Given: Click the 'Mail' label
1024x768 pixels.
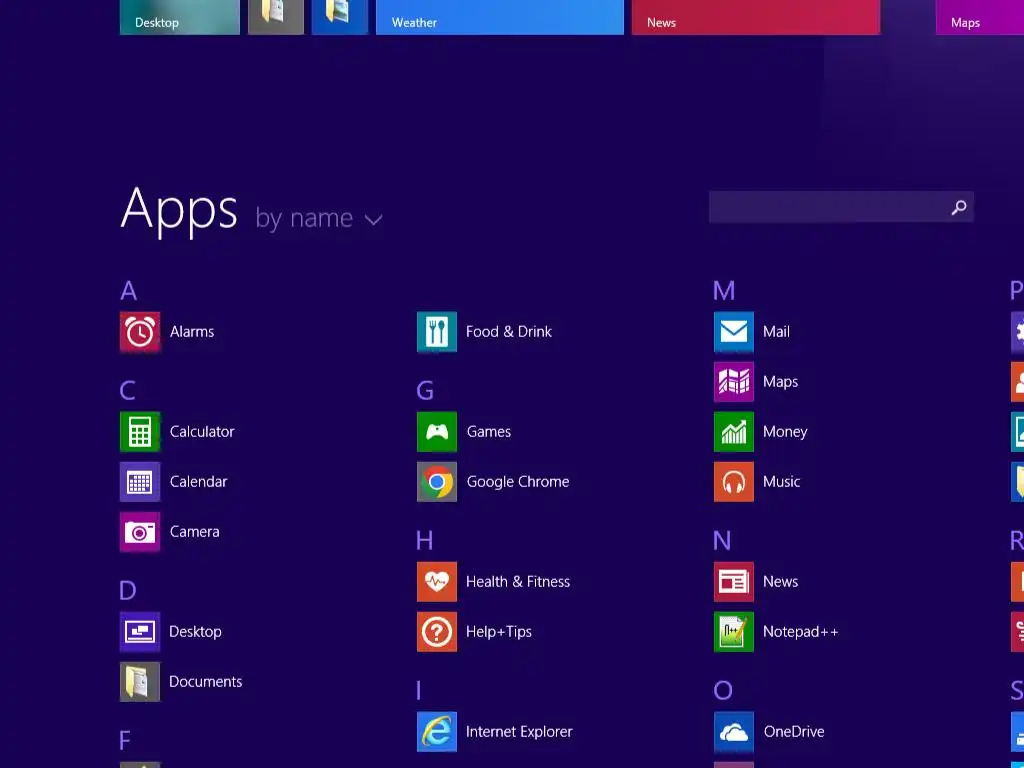Looking at the screenshot, I should coord(776,332).
